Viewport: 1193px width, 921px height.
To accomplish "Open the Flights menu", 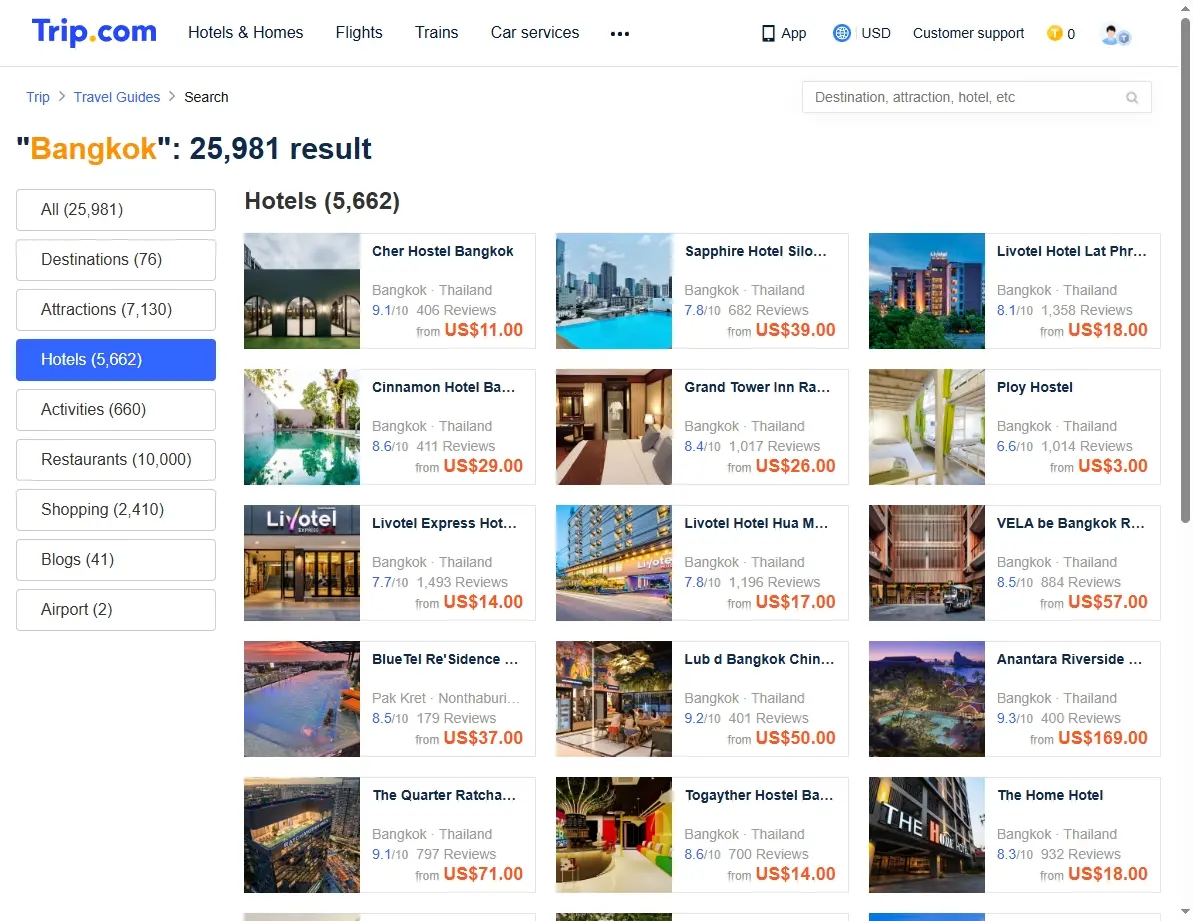I will 359,33.
